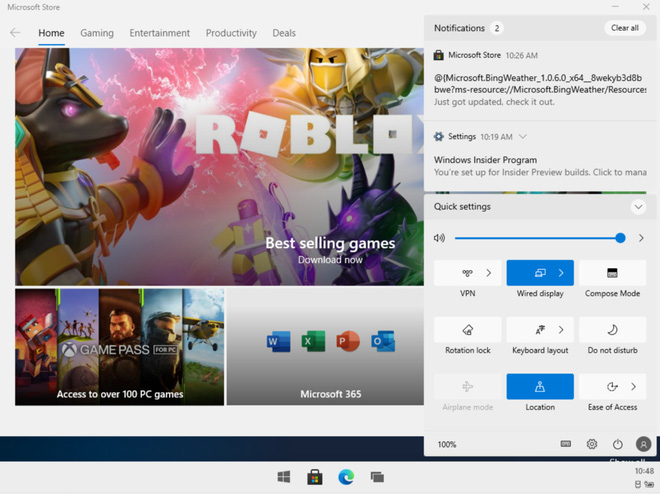Expand the Settings notification chevron

pyautogui.click(x=523, y=136)
